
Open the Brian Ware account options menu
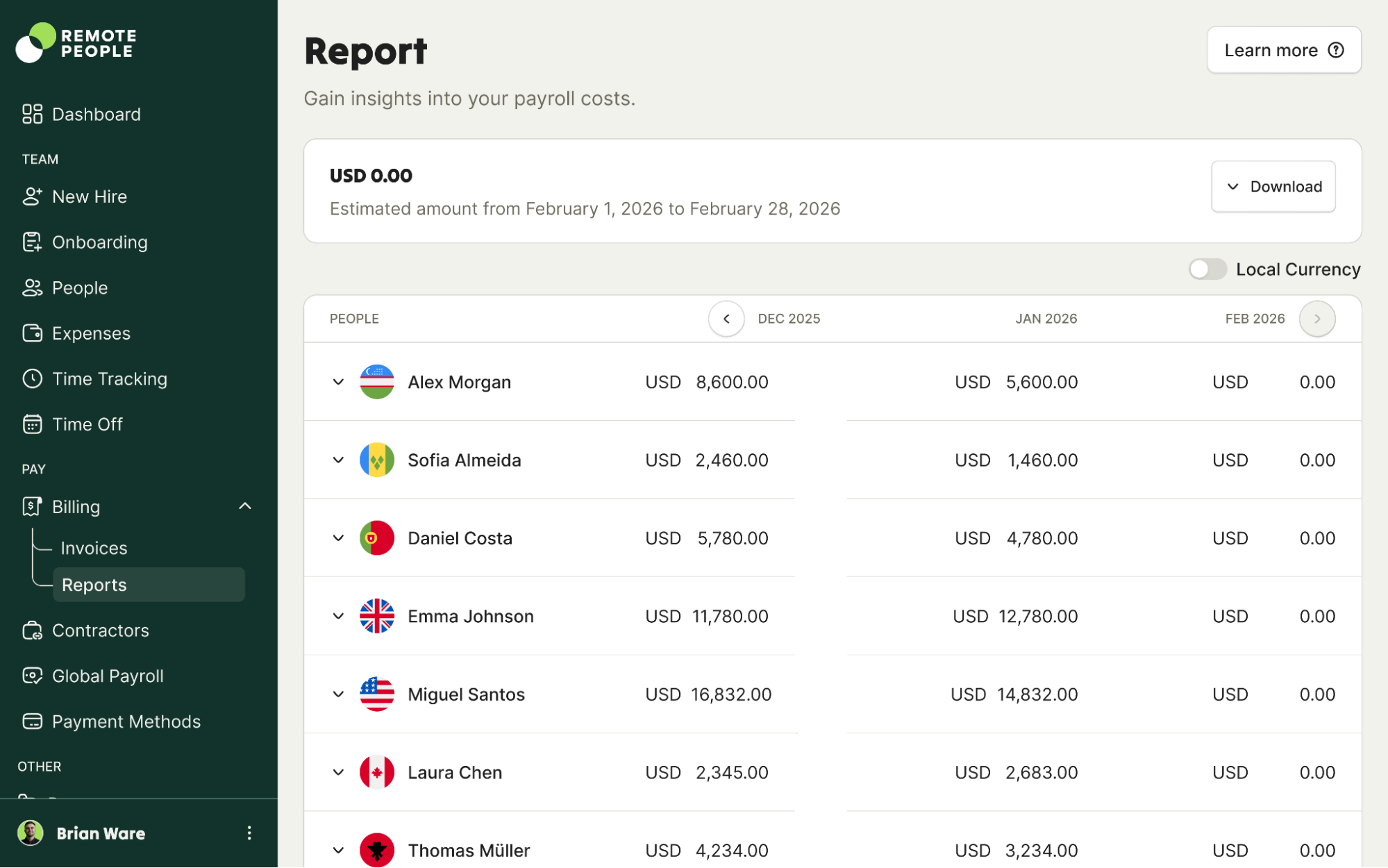[x=249, y=833]
